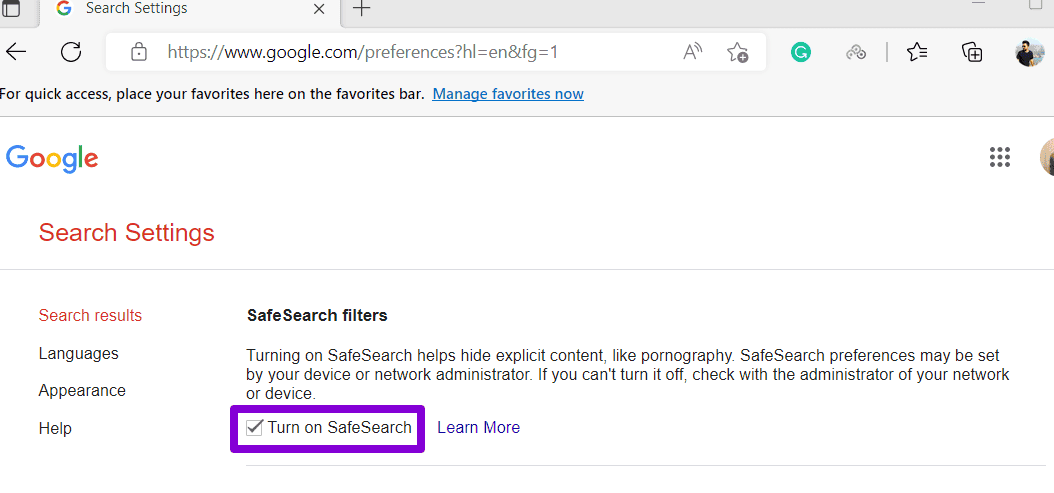Click the browser profile avatar
The image size is (1054, 493).
pyautogui.click(x=1029, y=52)
